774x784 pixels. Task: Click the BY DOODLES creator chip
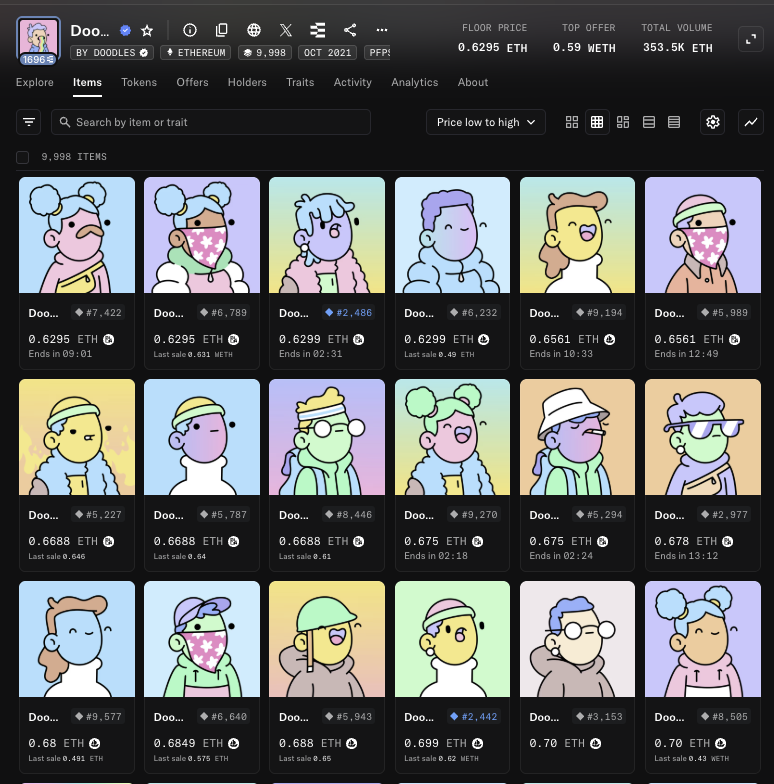tap(112, 52)
